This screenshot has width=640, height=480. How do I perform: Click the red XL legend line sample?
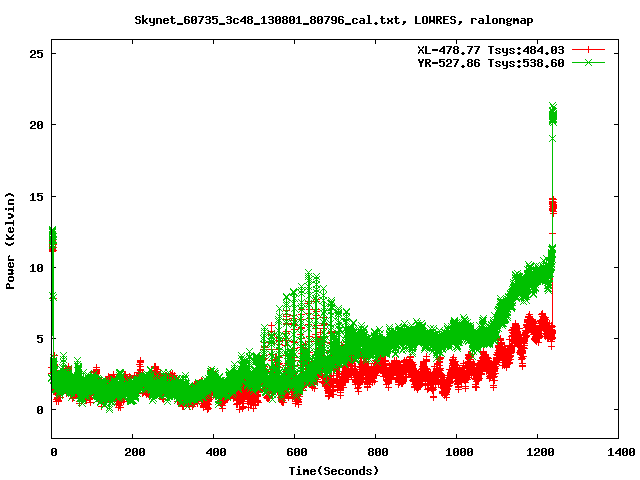coord(588,50)
